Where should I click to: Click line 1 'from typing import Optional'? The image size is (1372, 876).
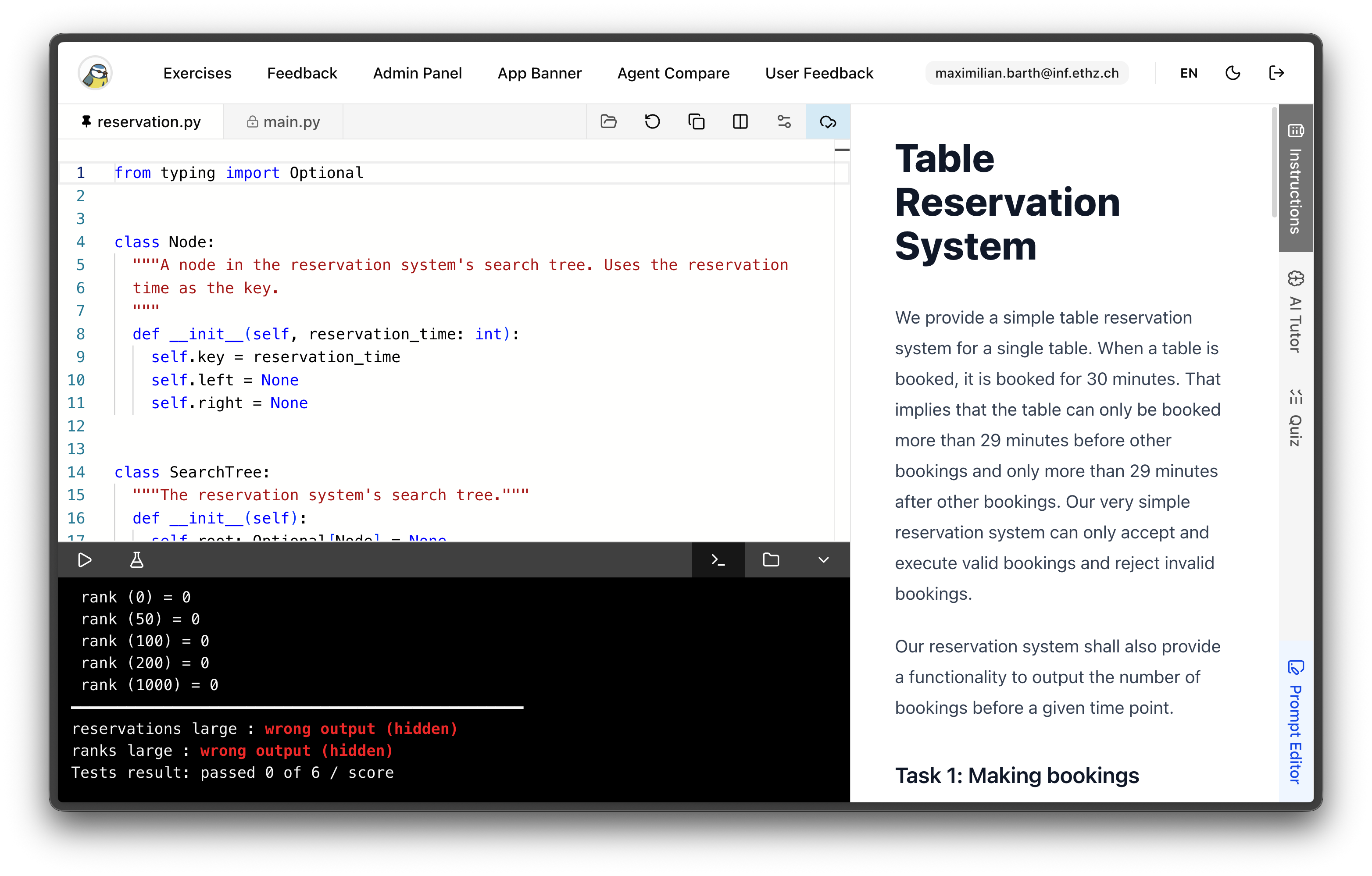[239, 173]
